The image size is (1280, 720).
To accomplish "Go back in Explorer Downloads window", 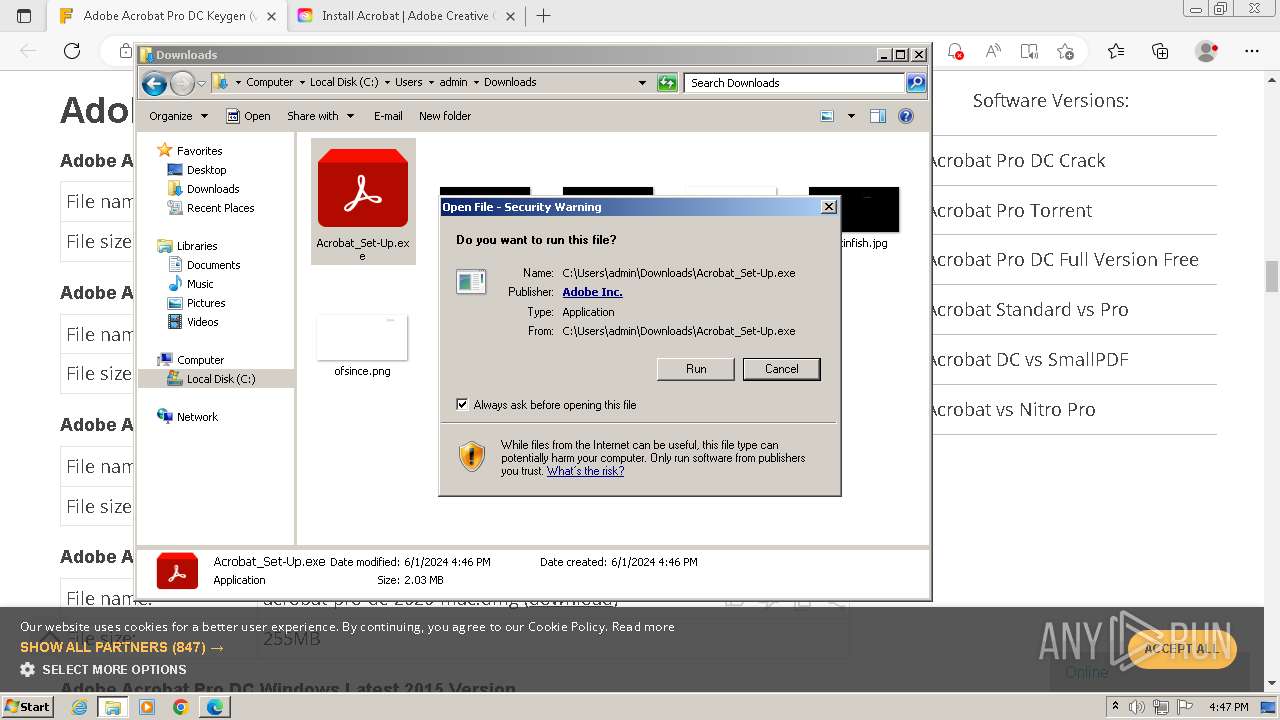I will tap(154, 83).
